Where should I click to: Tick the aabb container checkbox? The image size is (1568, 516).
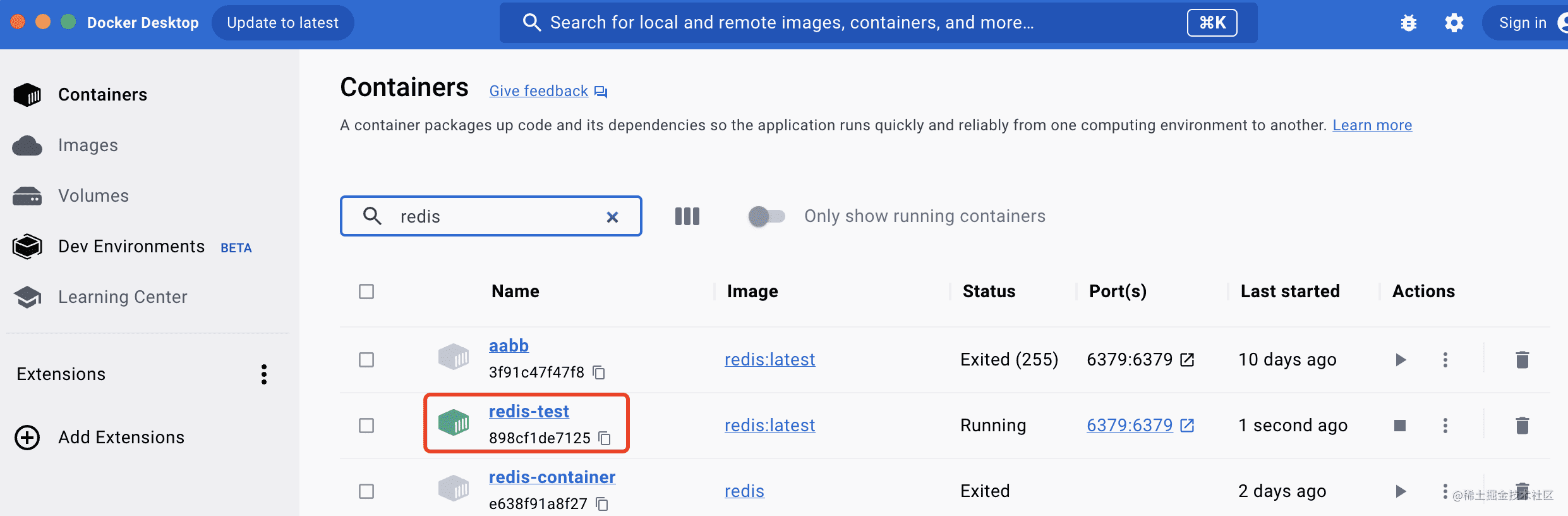(366, 360)
